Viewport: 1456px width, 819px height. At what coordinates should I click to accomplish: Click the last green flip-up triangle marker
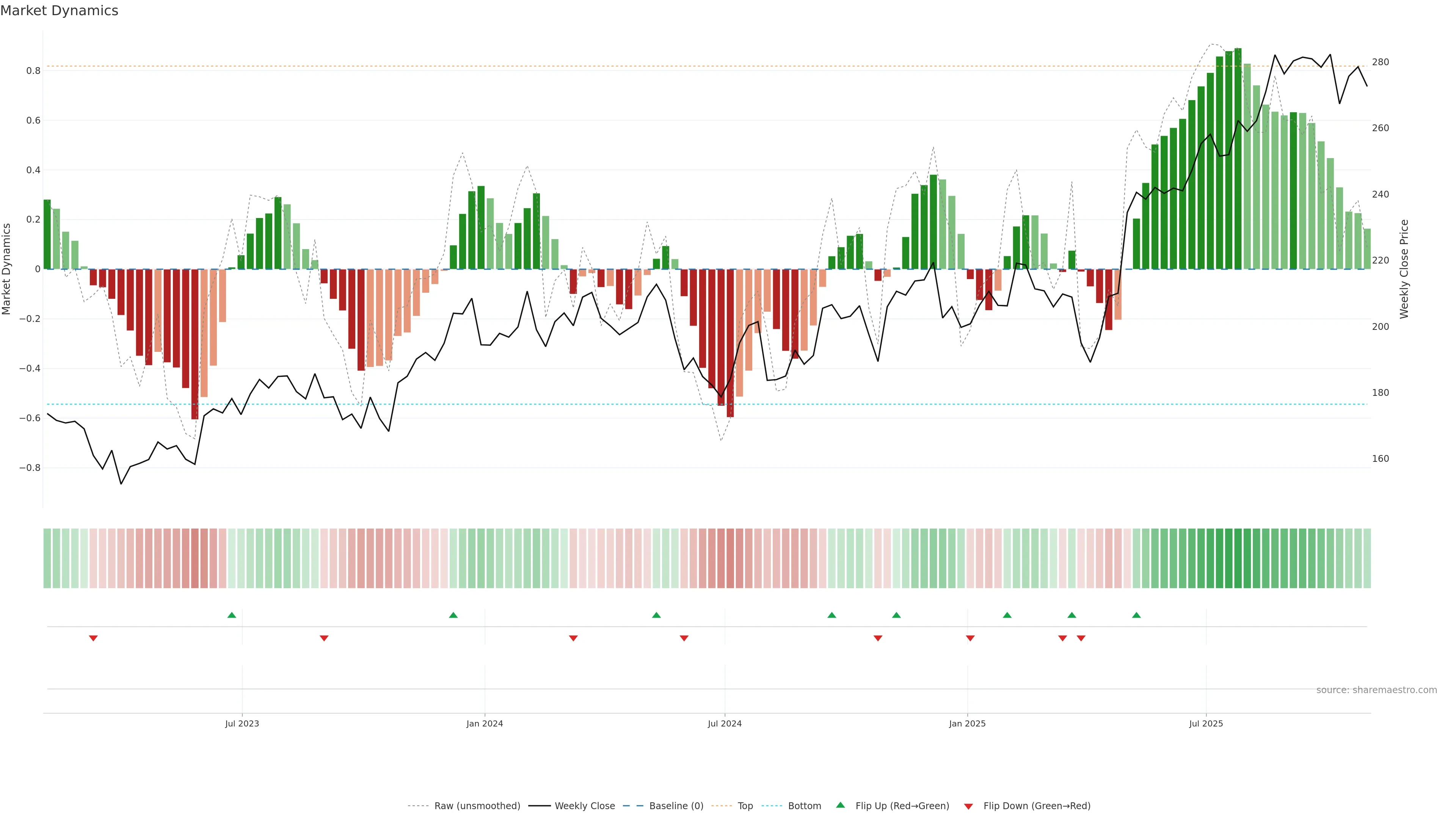coord(1136,615)
